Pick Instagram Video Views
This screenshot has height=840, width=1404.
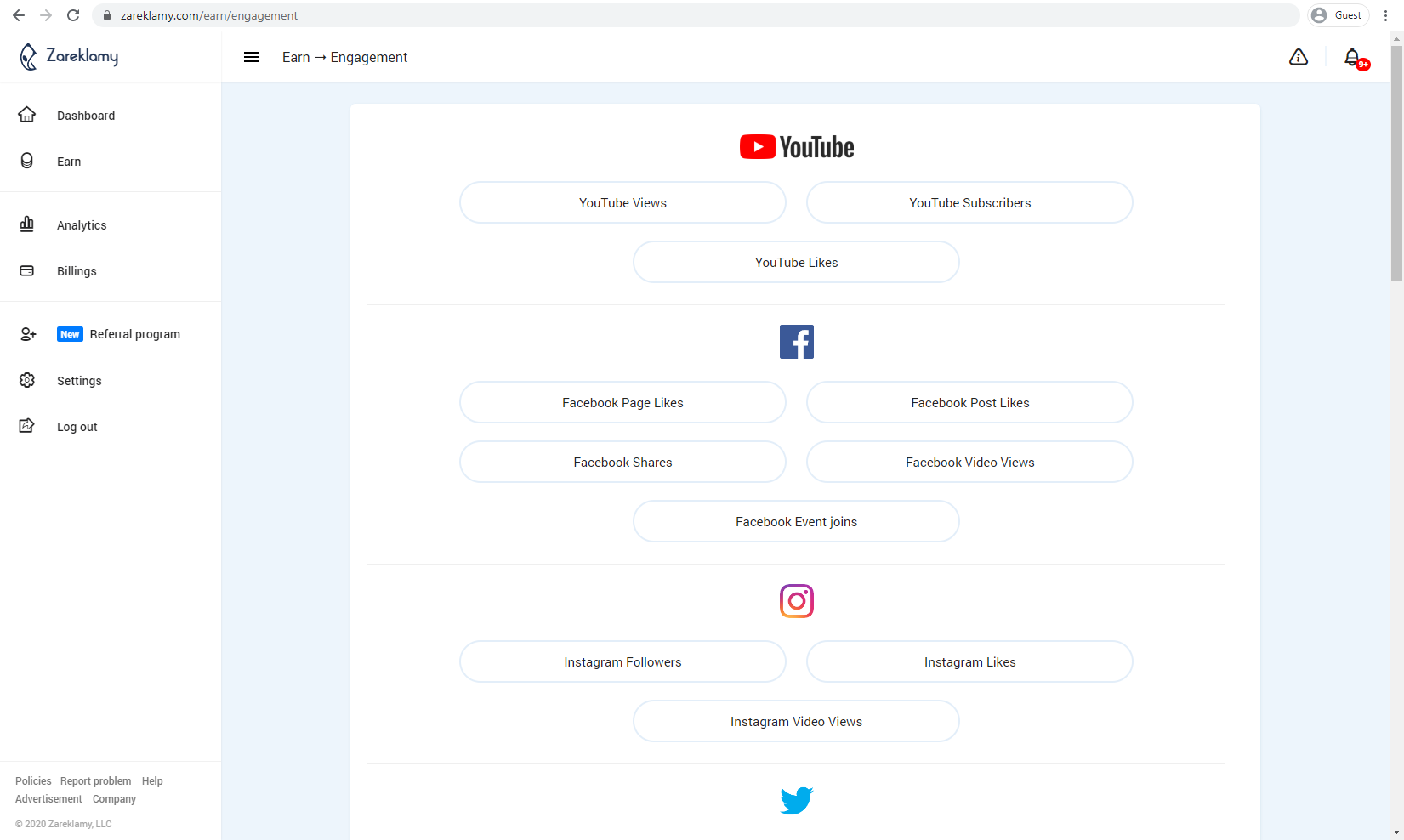[796, 721]
